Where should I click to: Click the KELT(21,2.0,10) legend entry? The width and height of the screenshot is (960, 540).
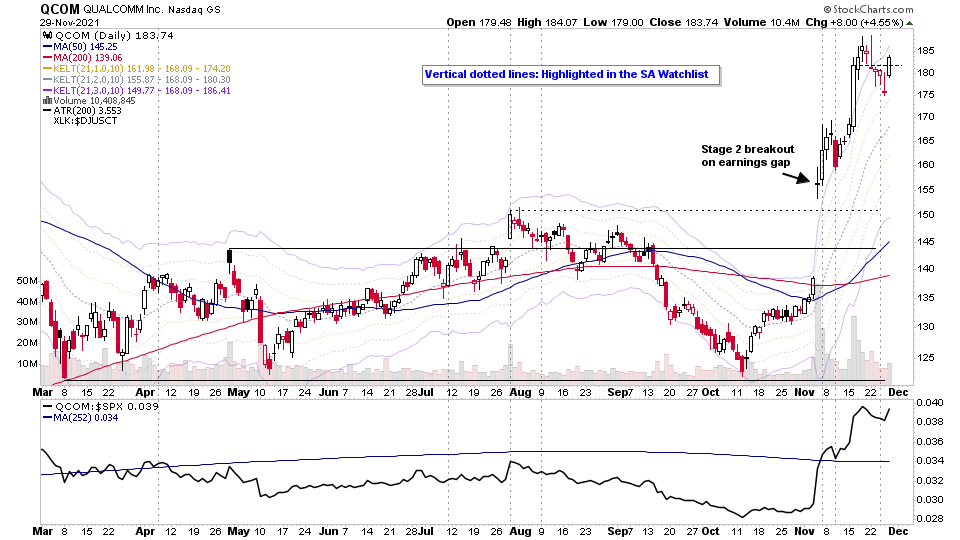(x=137, y=80)
